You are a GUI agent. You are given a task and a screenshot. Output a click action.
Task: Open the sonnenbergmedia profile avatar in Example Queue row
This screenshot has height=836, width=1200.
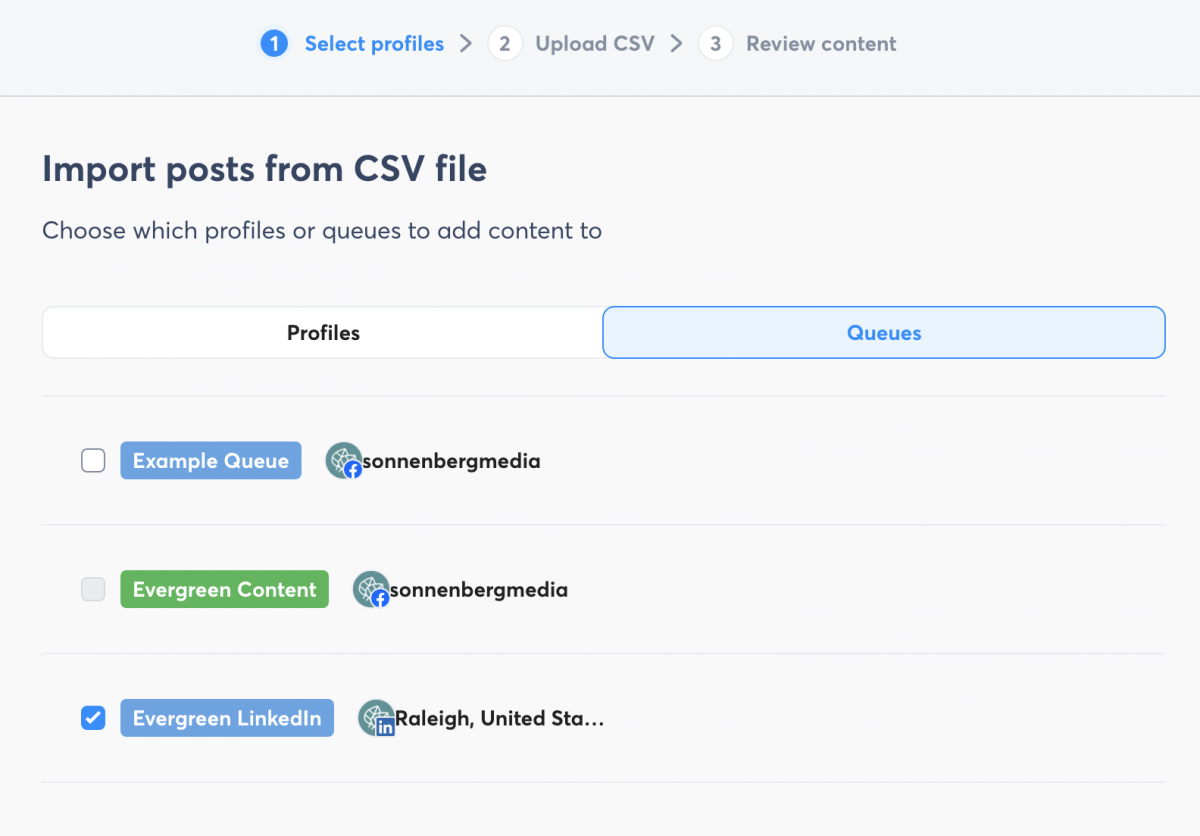click(345, 460)
